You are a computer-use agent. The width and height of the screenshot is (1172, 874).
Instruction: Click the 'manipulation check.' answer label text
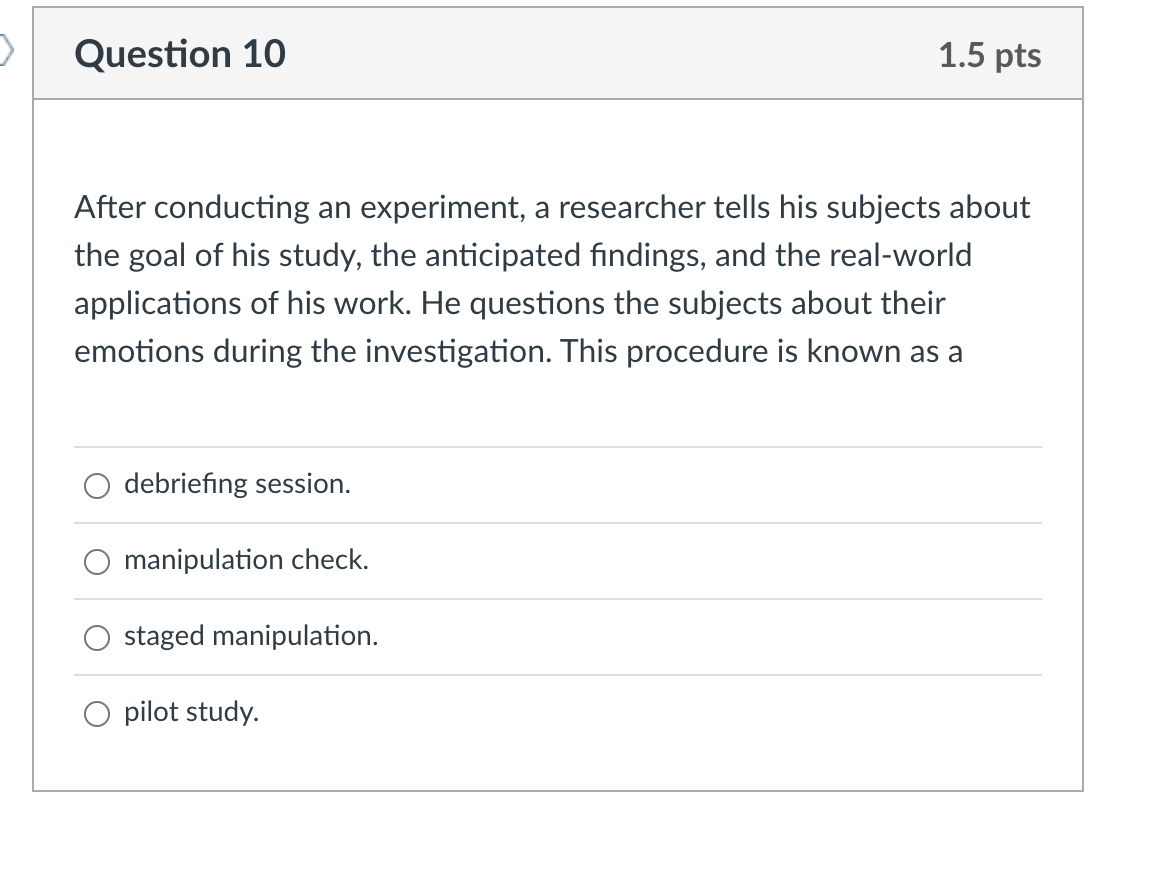(247, 560)
